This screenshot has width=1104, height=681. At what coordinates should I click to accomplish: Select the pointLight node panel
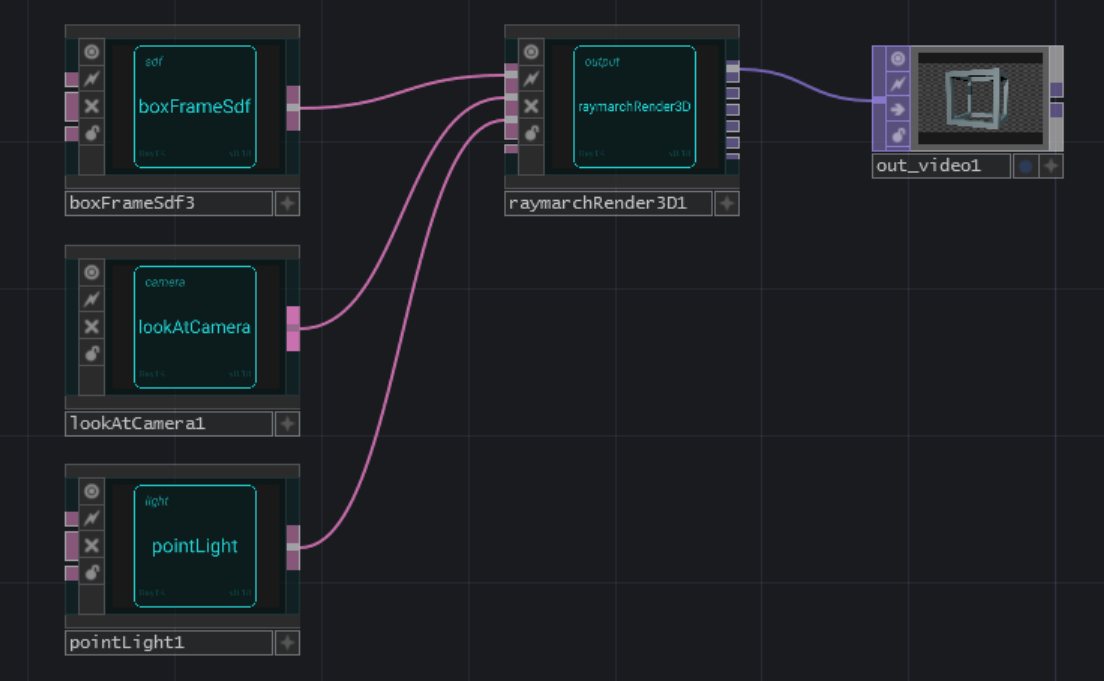pos(195,546)
